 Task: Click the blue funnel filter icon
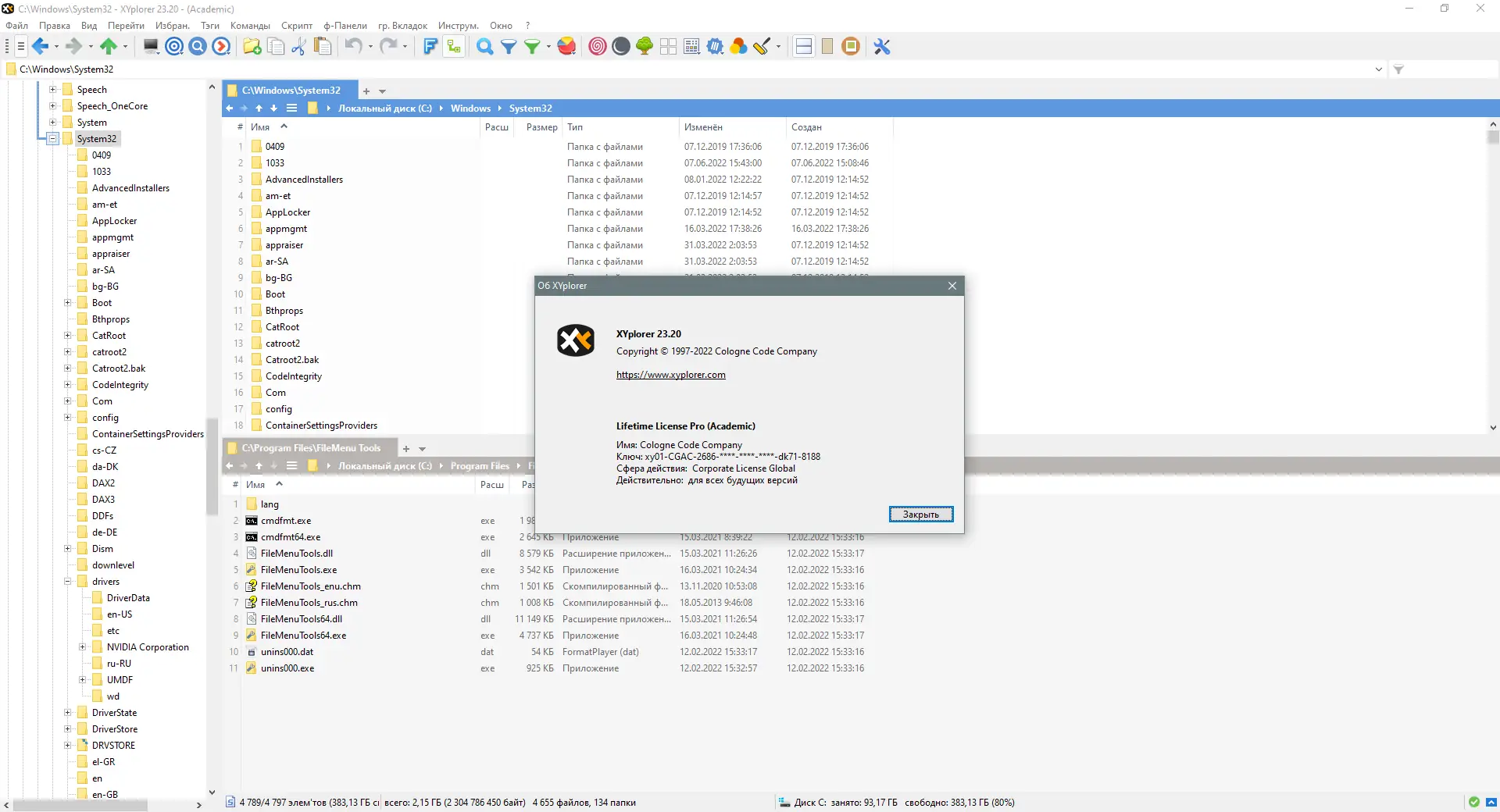coord(509,47)
